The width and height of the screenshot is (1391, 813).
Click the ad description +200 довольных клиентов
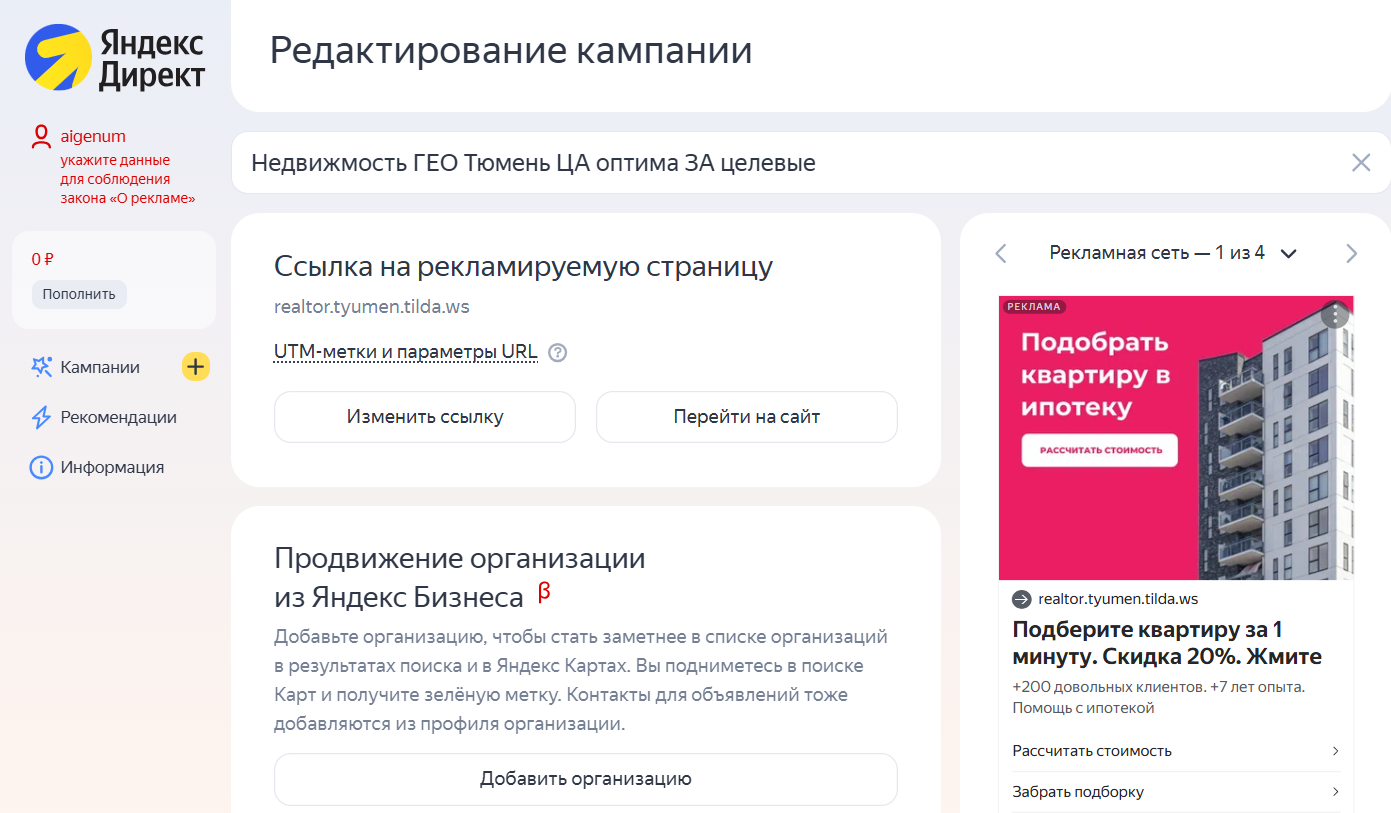pos(1159,698)
